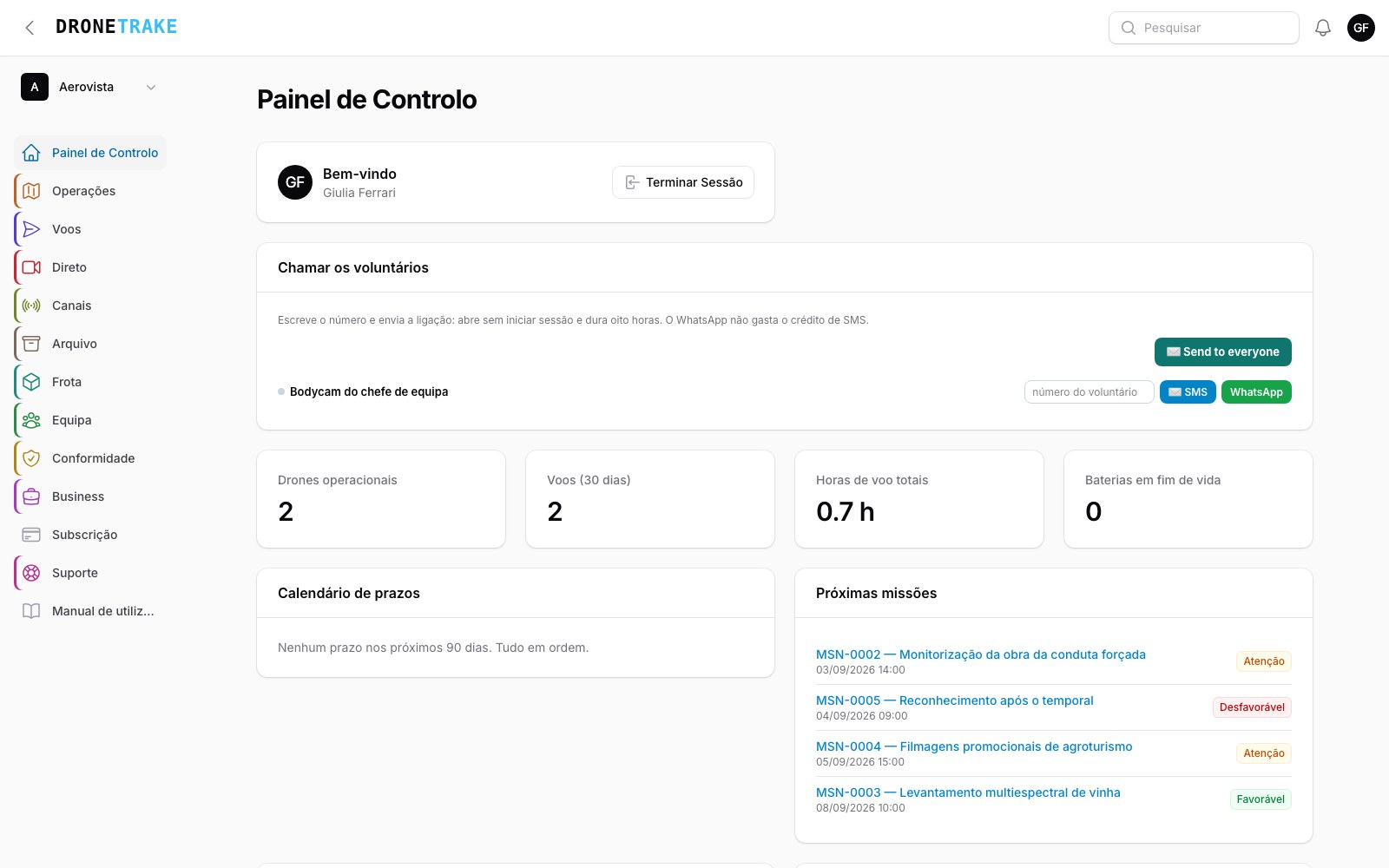This screenshot has height=868, width=1389.
Task: Open the Operações menu item
Action: [x=90, y=191]
